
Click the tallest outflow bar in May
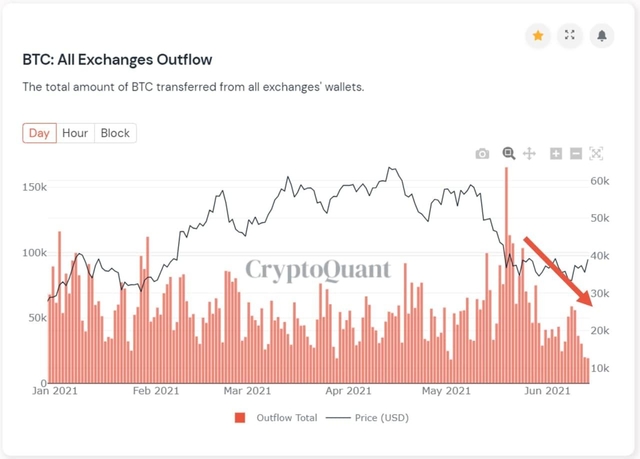coord(507,275)
